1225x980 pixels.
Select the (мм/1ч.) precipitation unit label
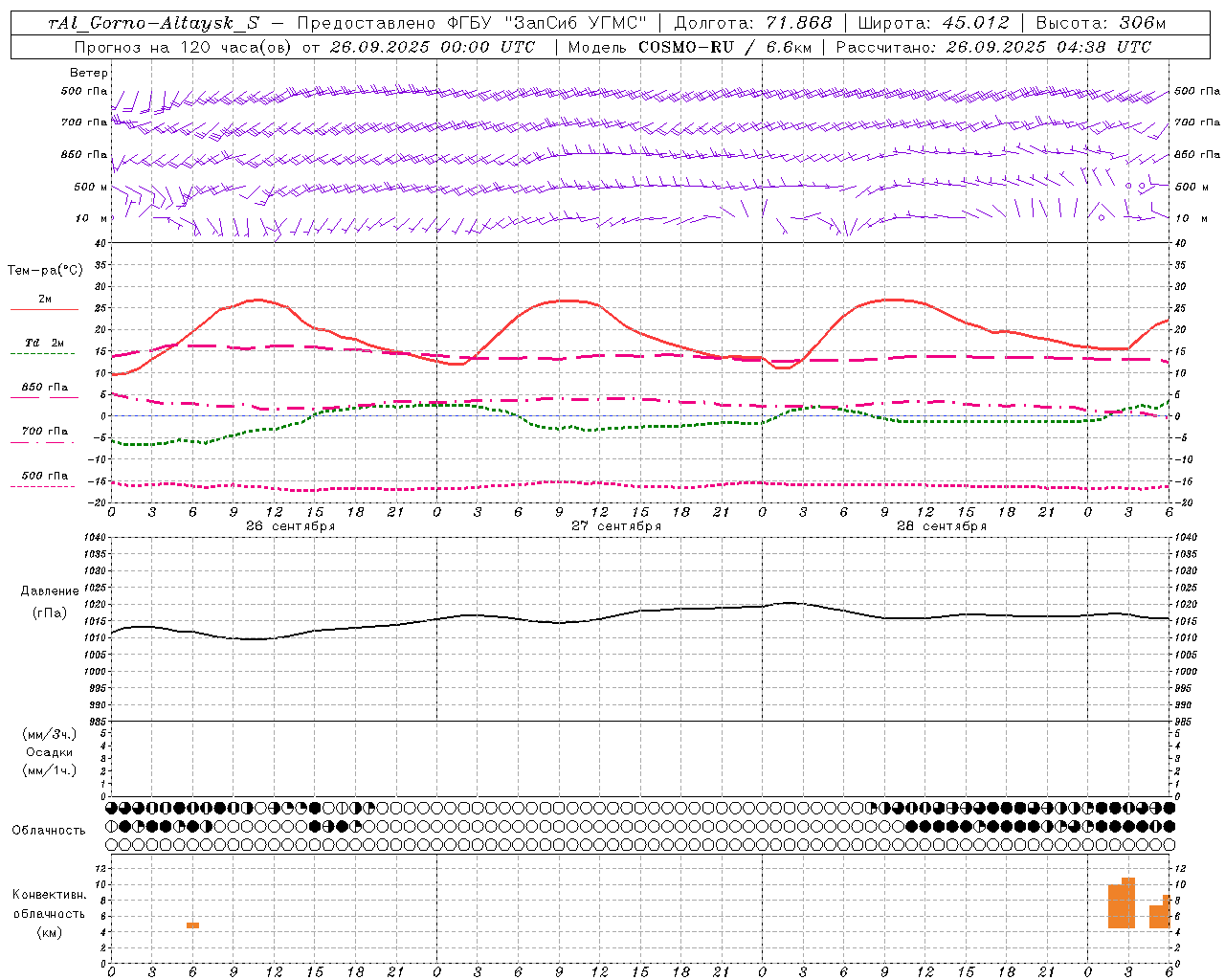pos(50,770)
